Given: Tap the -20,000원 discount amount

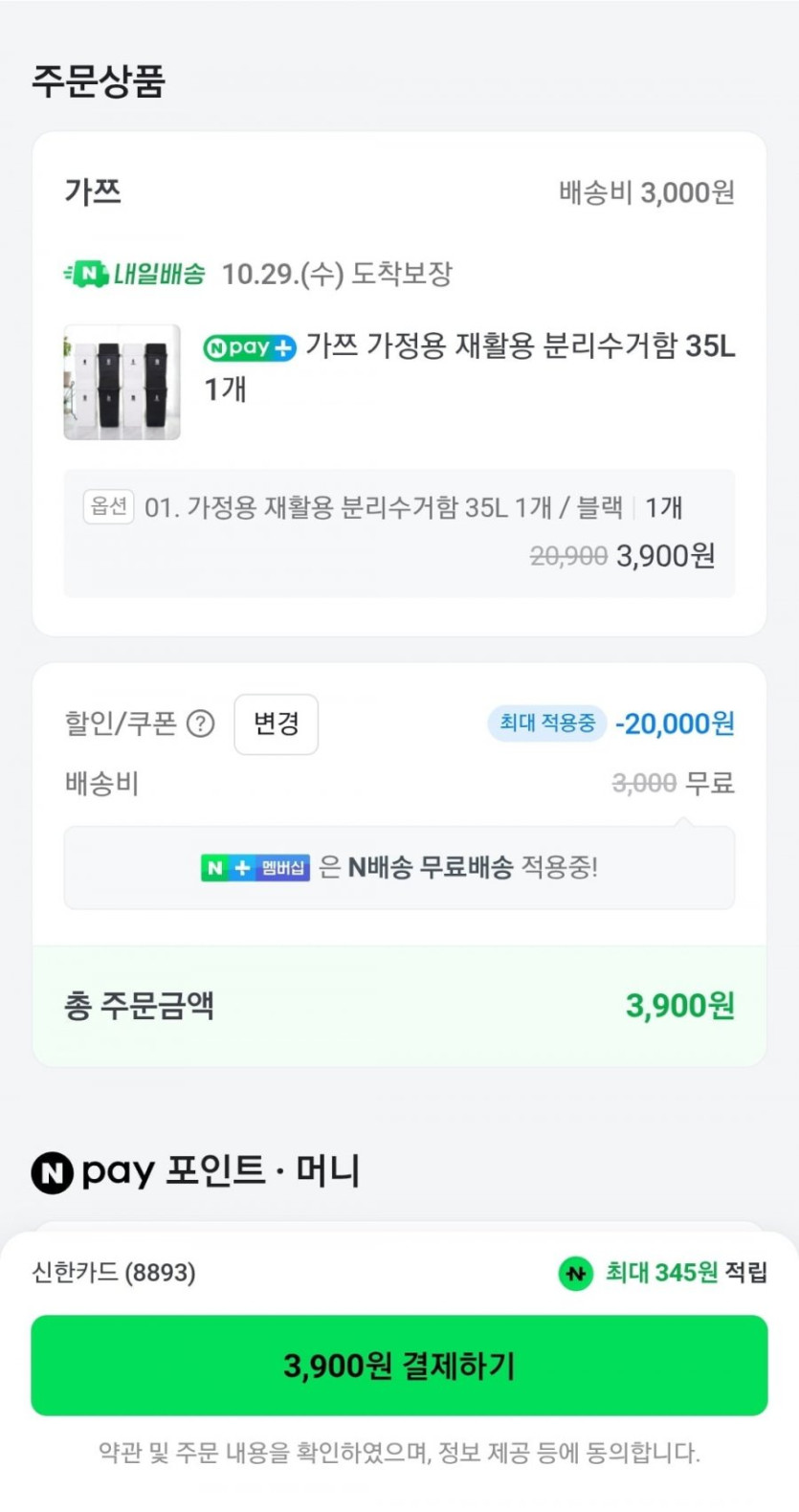Looking at the screenshot, I should [675, 723].
